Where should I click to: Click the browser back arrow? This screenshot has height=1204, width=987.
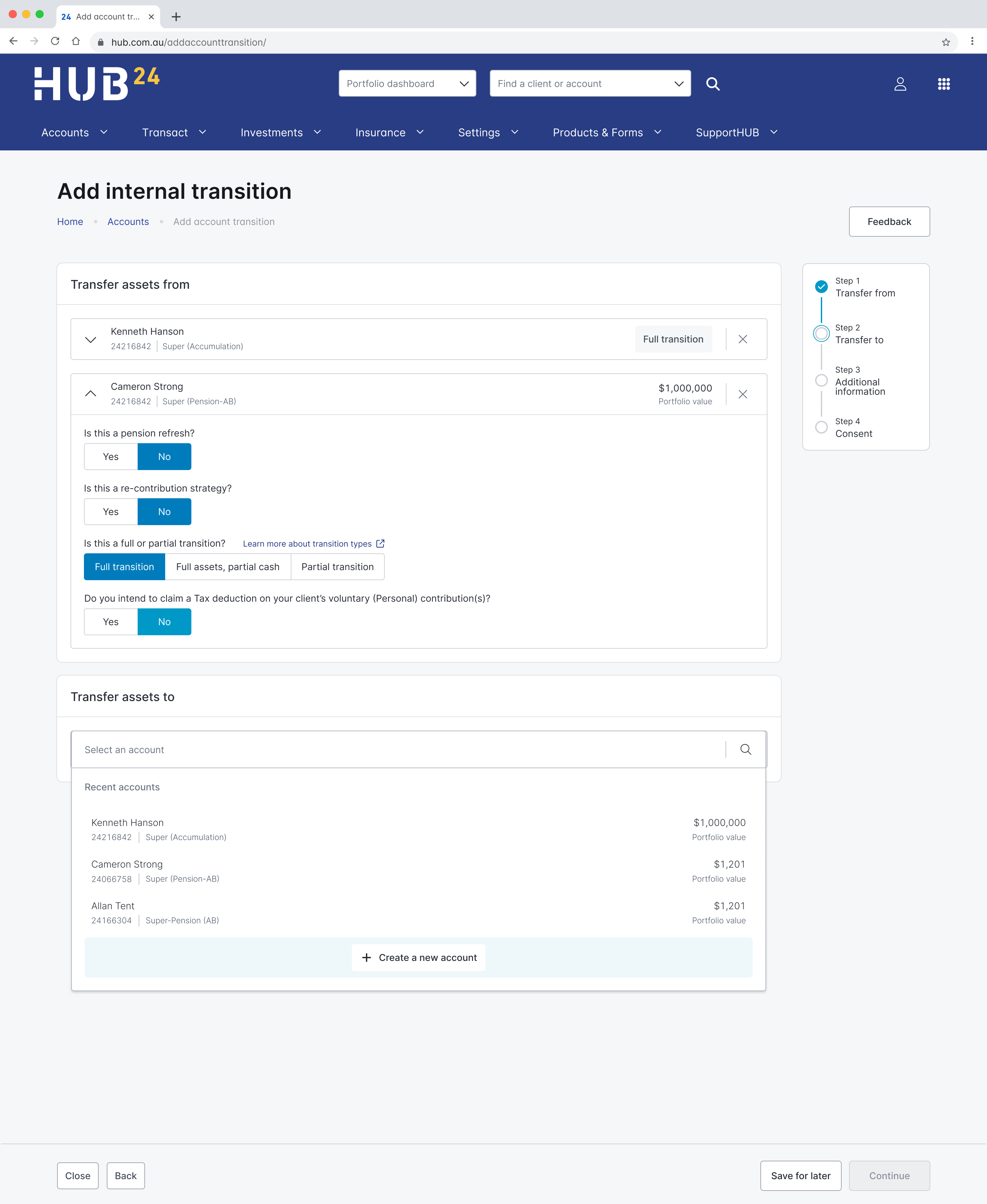[14, 42]
